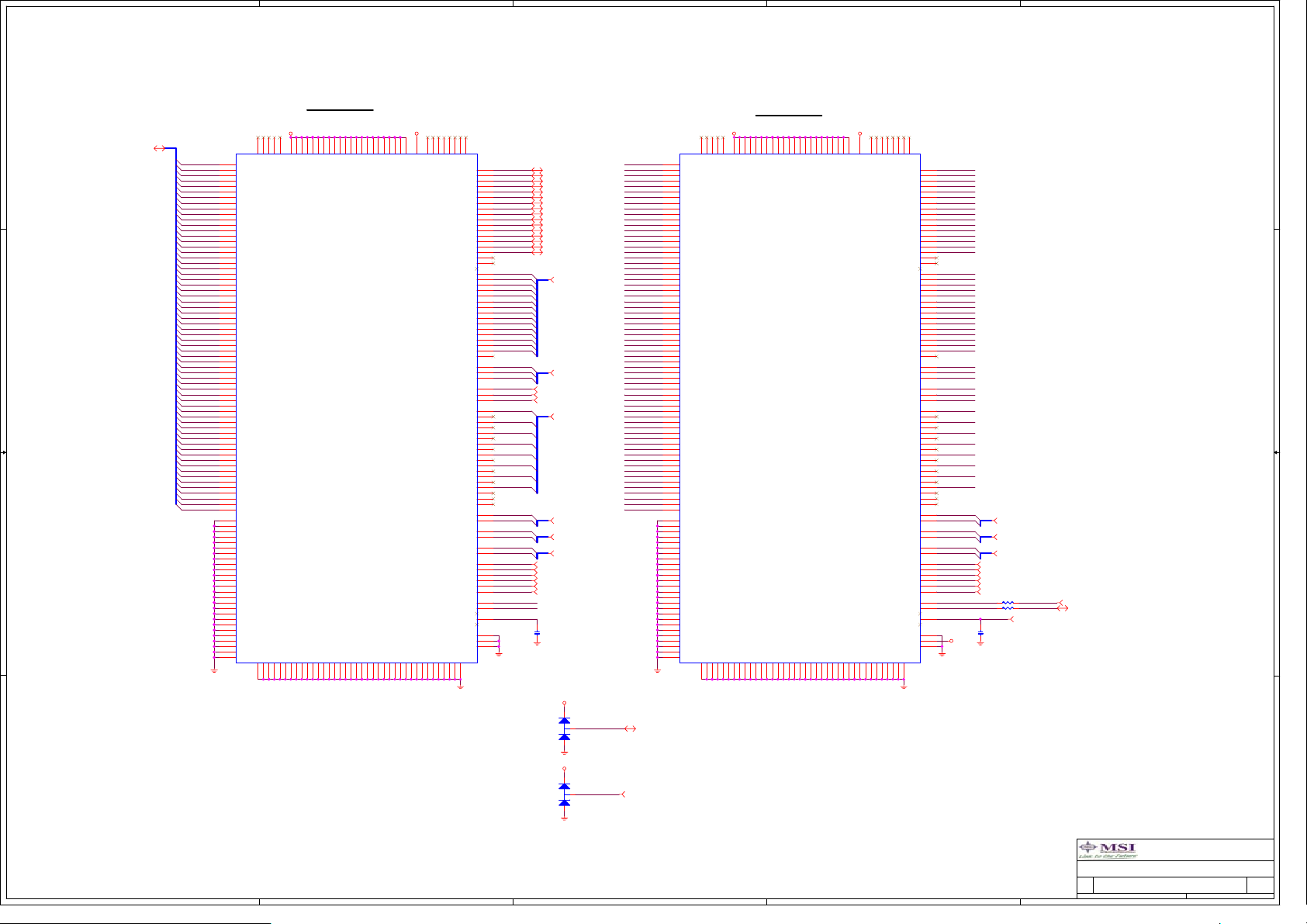This screenshot has width=1307, height=924.
Task: Click ground symbol ending left IC's bottom pin row
Action: pyautogui.click(x=461, y=686)
